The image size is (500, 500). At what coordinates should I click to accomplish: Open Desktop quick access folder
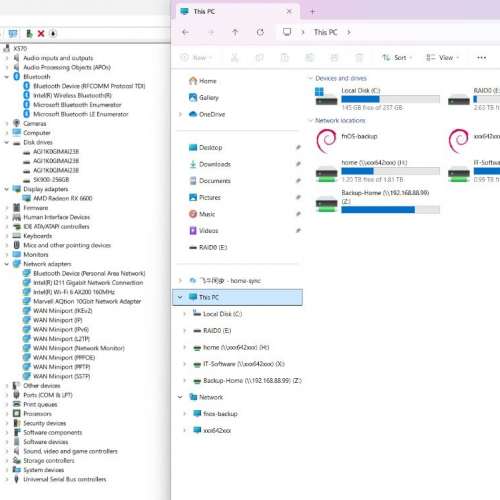(205, 147)
